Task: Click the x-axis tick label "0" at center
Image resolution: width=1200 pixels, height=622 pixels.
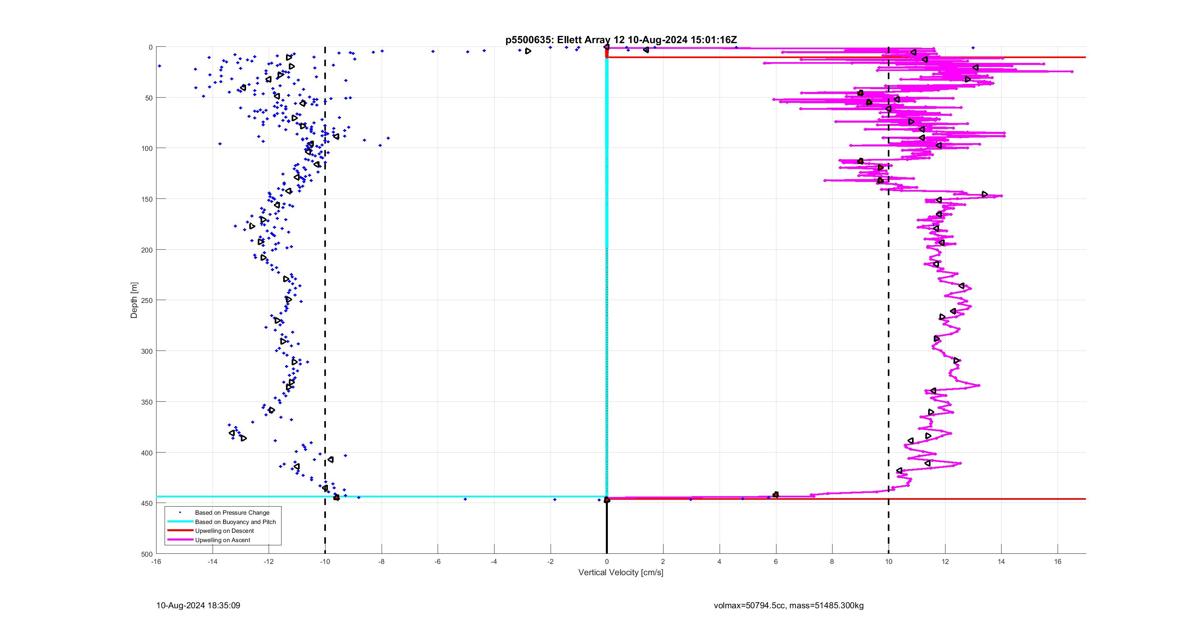Action: (607, 562)
